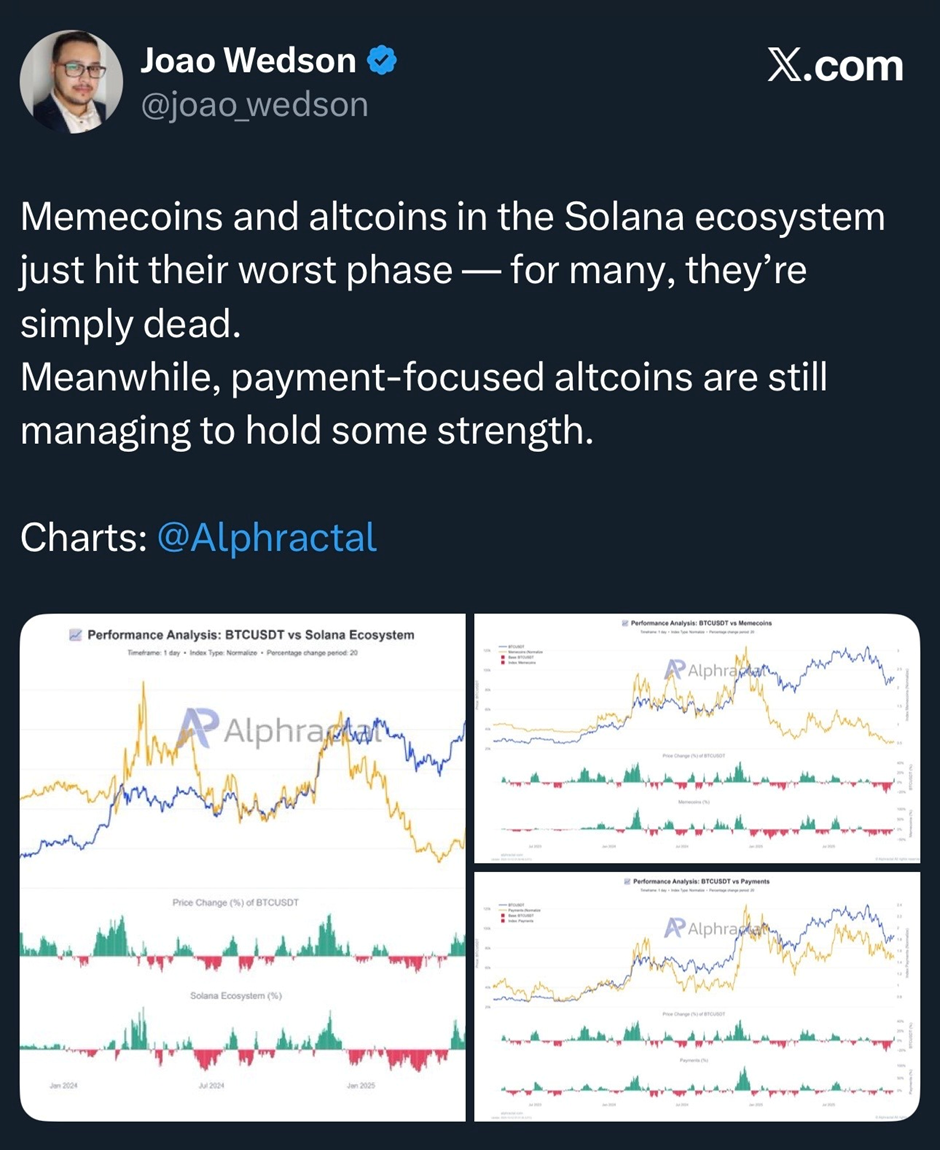940x1150 pixels.
Task: Click the chart icon beside the Payments title
Action: coord(627,882)
